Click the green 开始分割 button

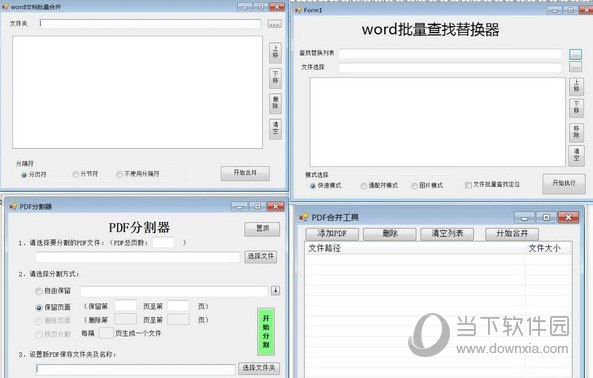(x=266, y=332)
